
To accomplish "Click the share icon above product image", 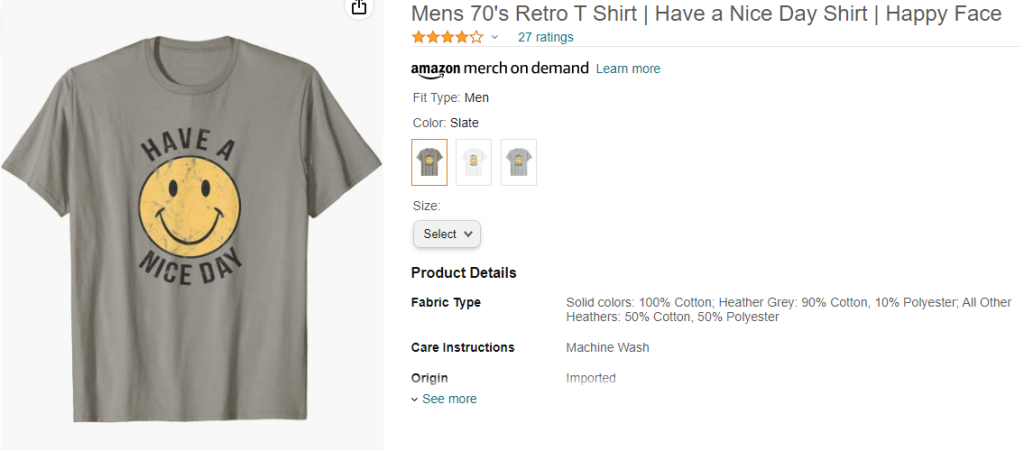I will [359, 7].
